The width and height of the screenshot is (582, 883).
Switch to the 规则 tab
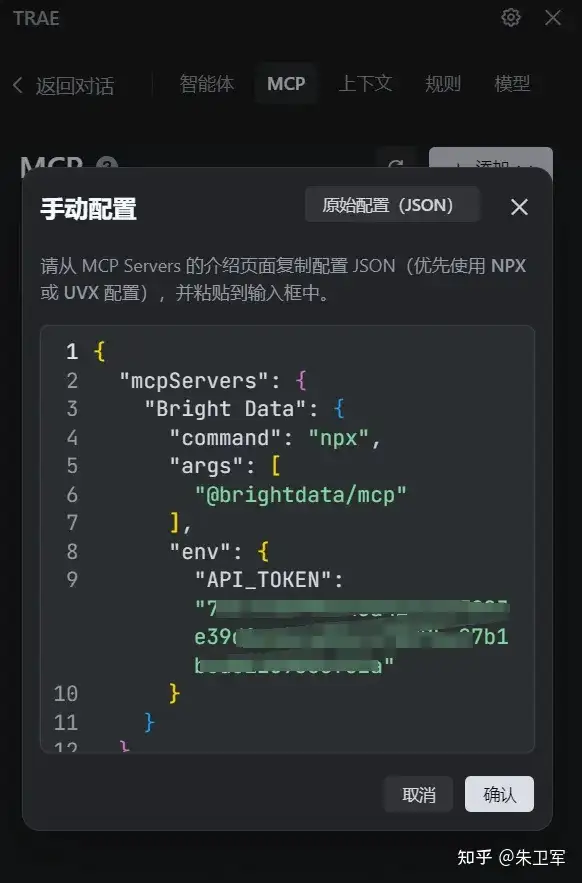(443, 84)
